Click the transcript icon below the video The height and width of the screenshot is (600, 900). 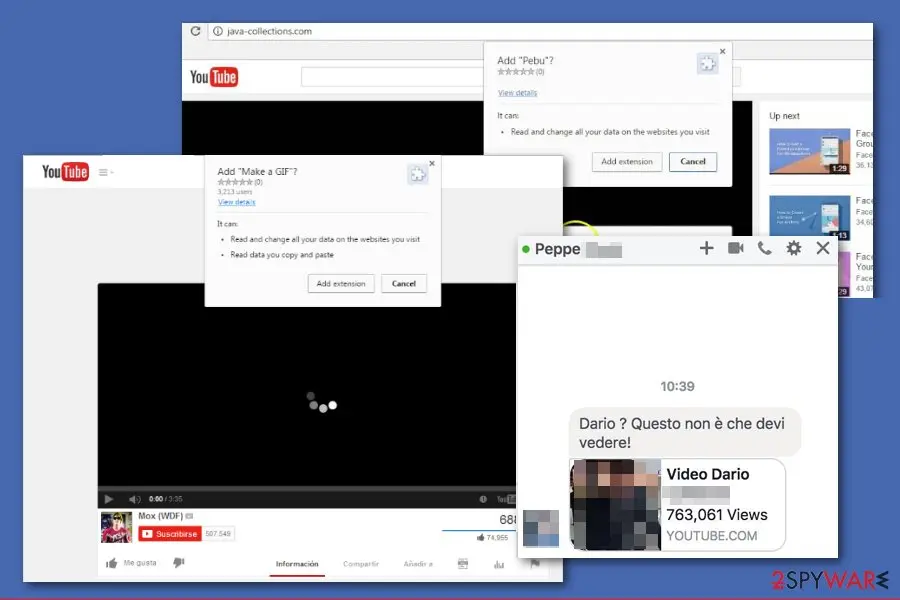point(463,564)
